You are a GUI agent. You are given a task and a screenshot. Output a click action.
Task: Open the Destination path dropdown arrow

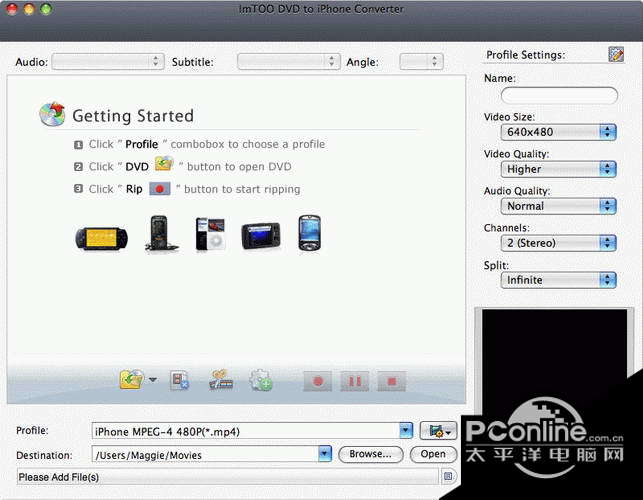pyautogui.click(x=325, y=454)
